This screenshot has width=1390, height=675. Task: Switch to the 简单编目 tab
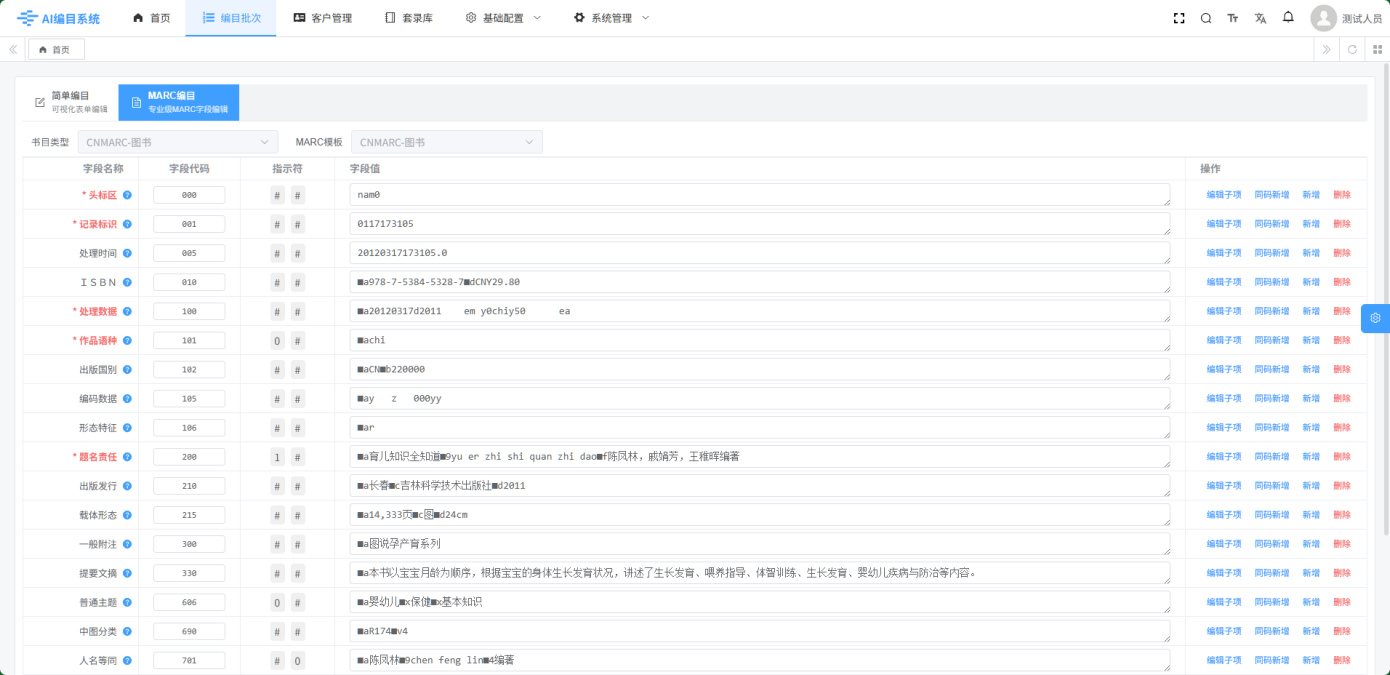coord(71,102)
